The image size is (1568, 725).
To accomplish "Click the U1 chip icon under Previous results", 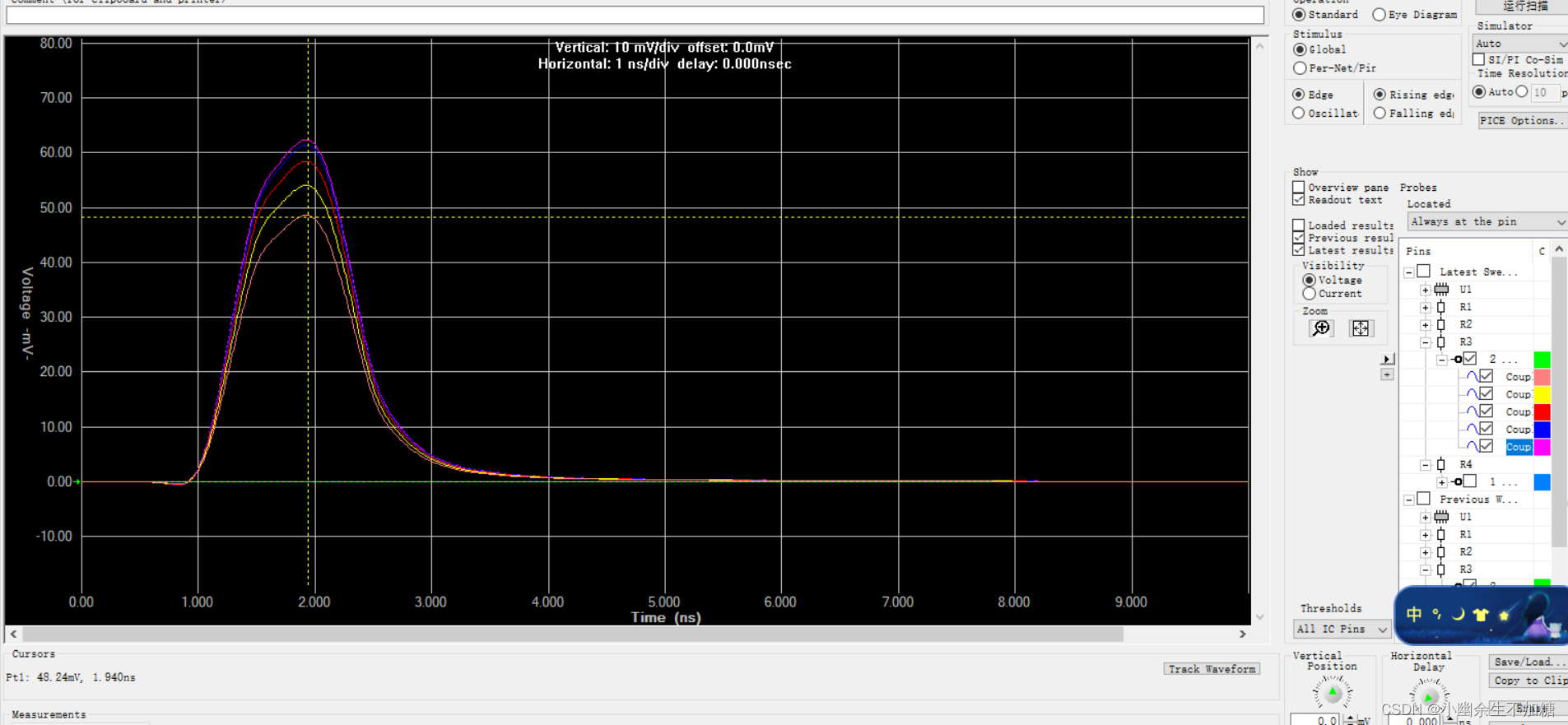I will 1441,517.
